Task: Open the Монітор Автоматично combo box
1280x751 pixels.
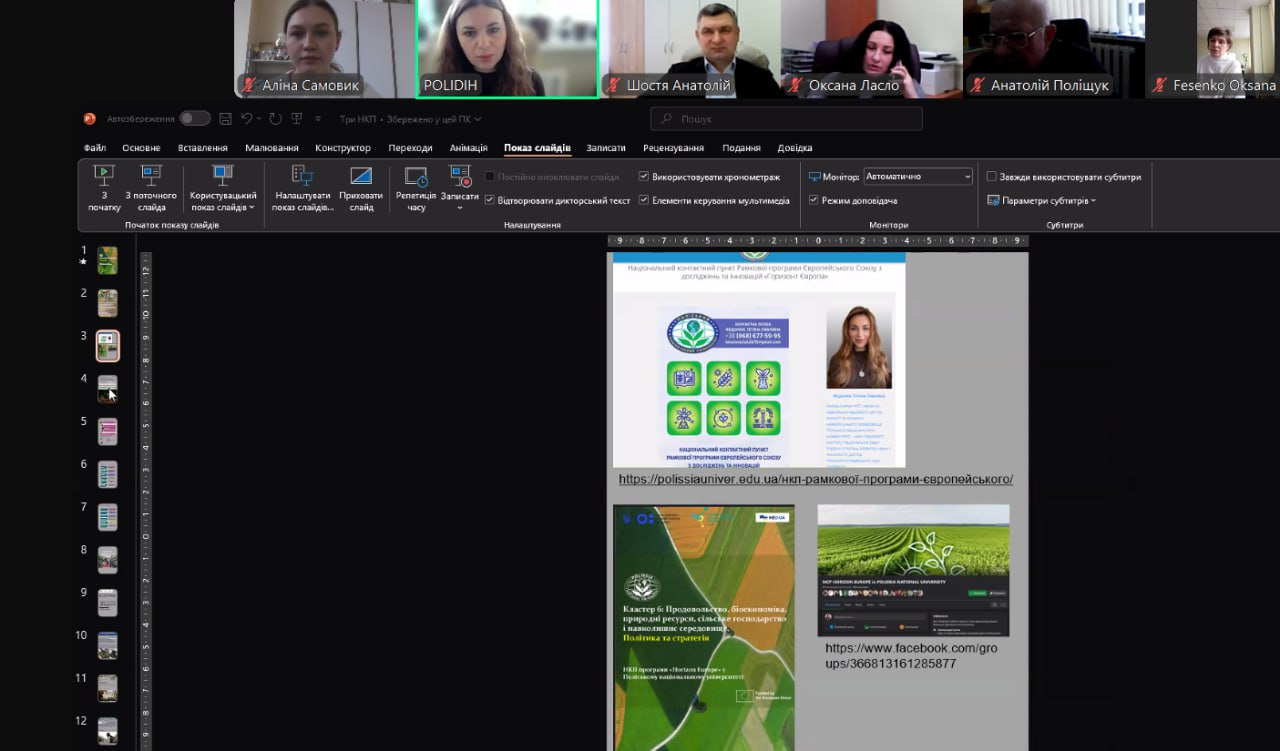Action: 918,177
